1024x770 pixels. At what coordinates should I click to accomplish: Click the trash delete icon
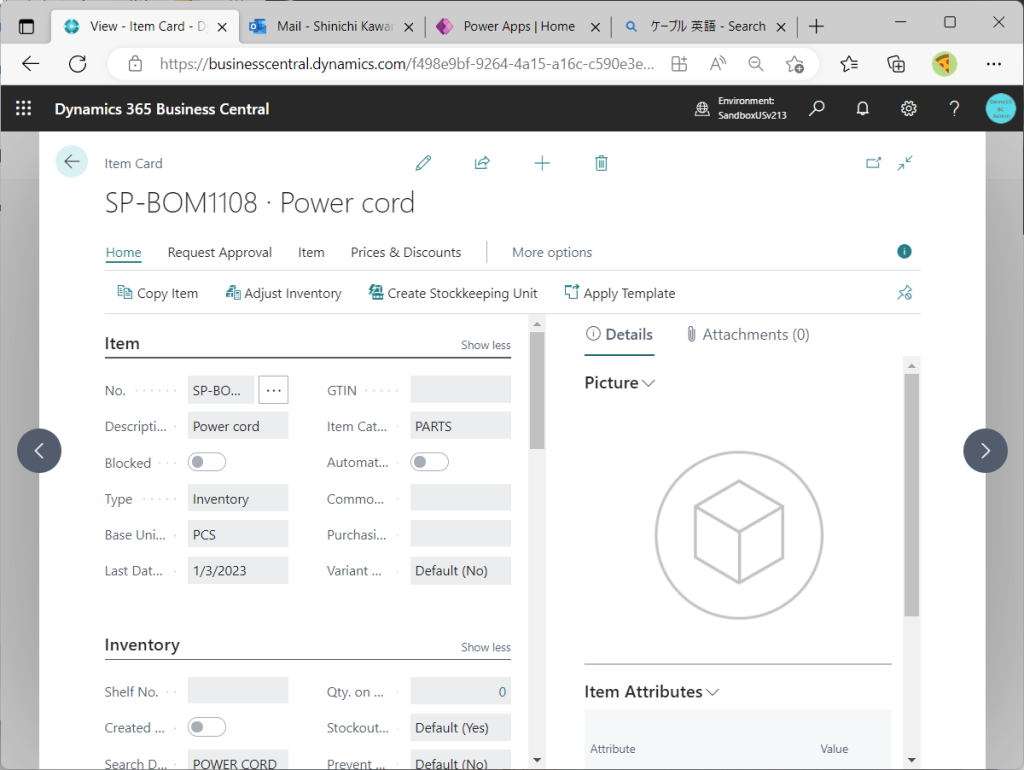point(601,163)
